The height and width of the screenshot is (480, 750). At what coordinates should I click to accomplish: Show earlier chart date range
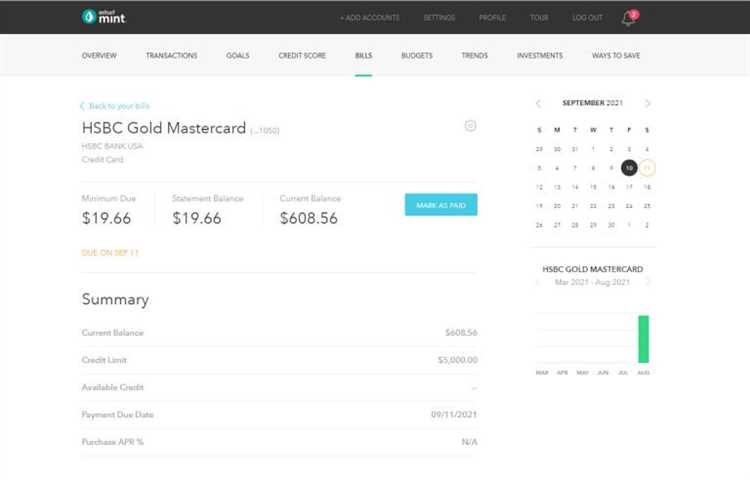(x=538, y=282)
